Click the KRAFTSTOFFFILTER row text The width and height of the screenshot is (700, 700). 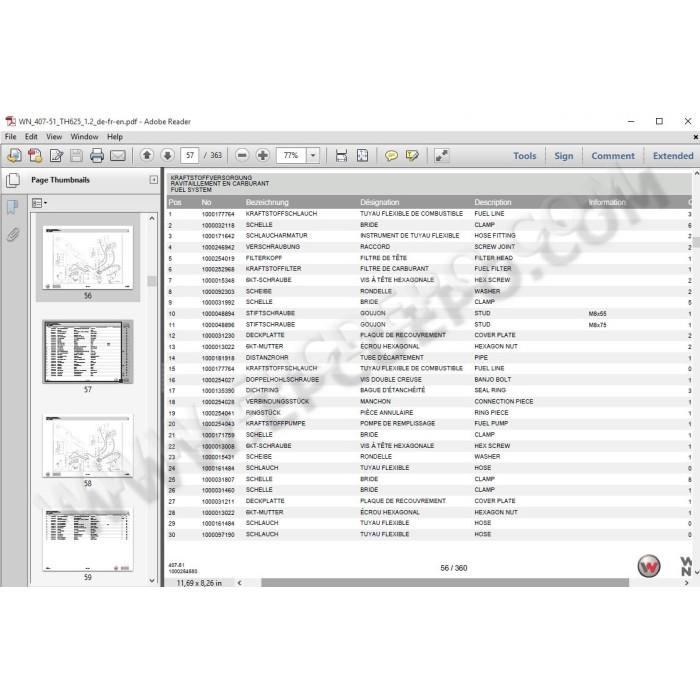pos(273,269)
